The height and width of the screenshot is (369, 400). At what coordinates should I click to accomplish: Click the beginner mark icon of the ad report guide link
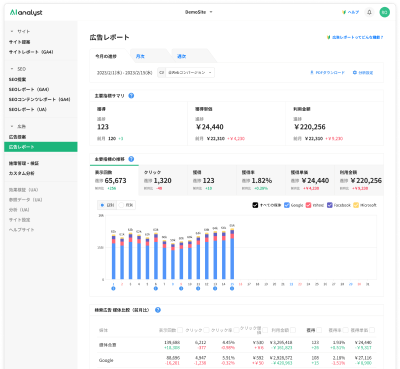point(329,37)
